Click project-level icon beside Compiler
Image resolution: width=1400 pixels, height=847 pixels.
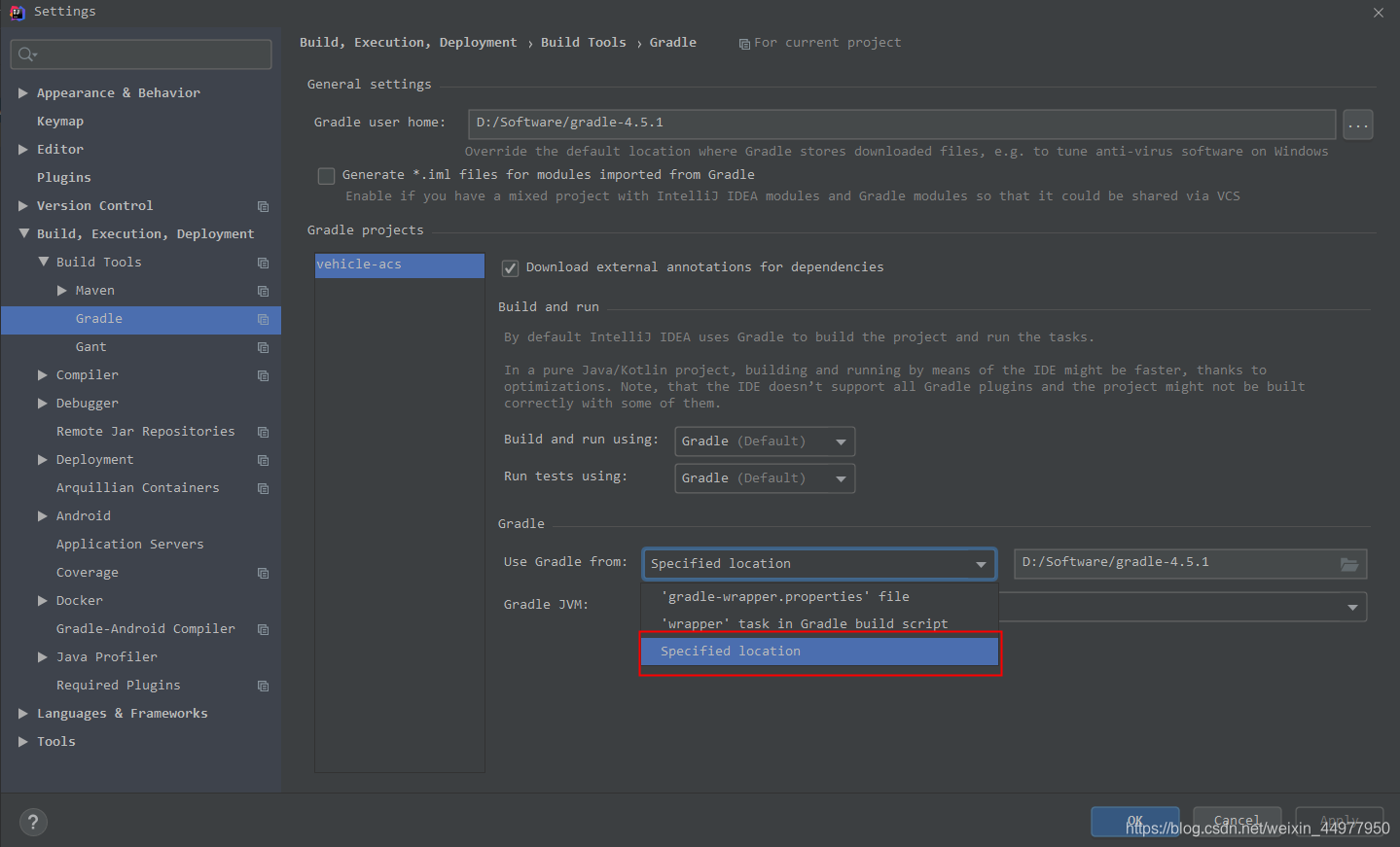pos(263,375)
